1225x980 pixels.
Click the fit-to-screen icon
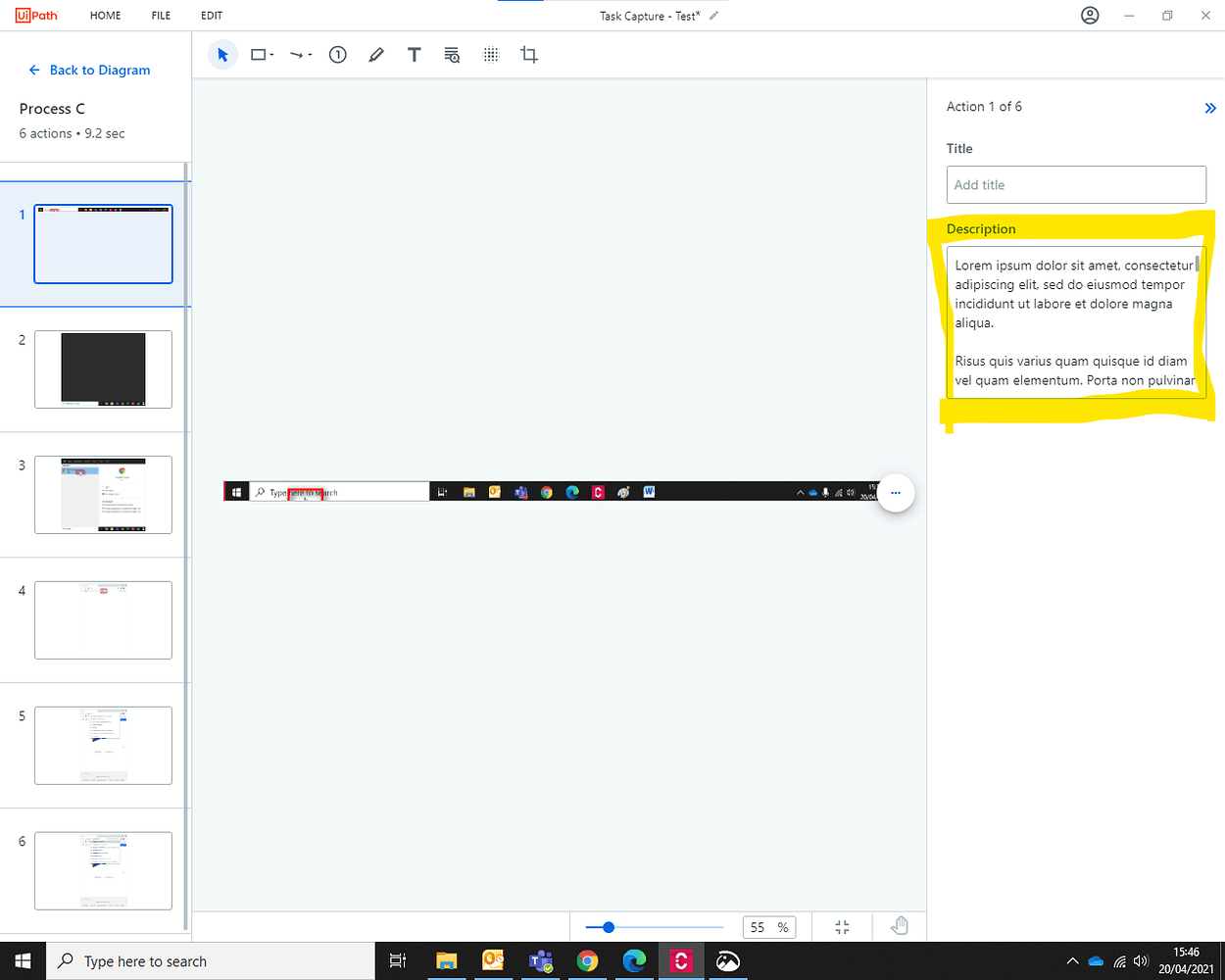click(842, 926)
